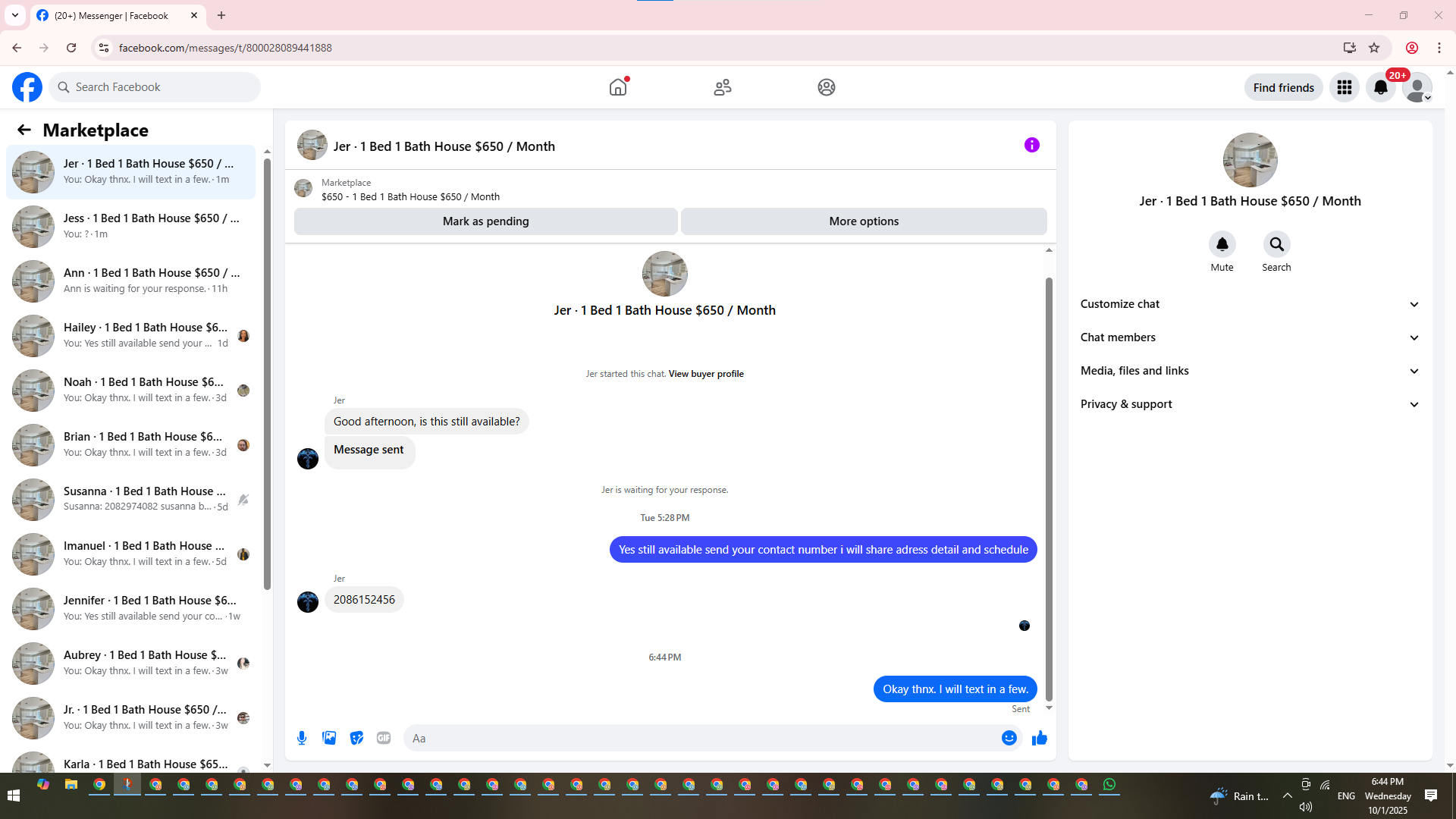
Task: Click the phone number message 2086152456
Action: coord(364,600)
